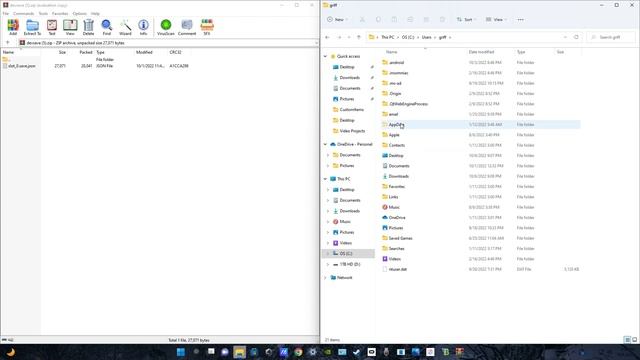Open the WinRAR Commands menu
Viewport: 640px width, 360px height.
coord(23,13)
